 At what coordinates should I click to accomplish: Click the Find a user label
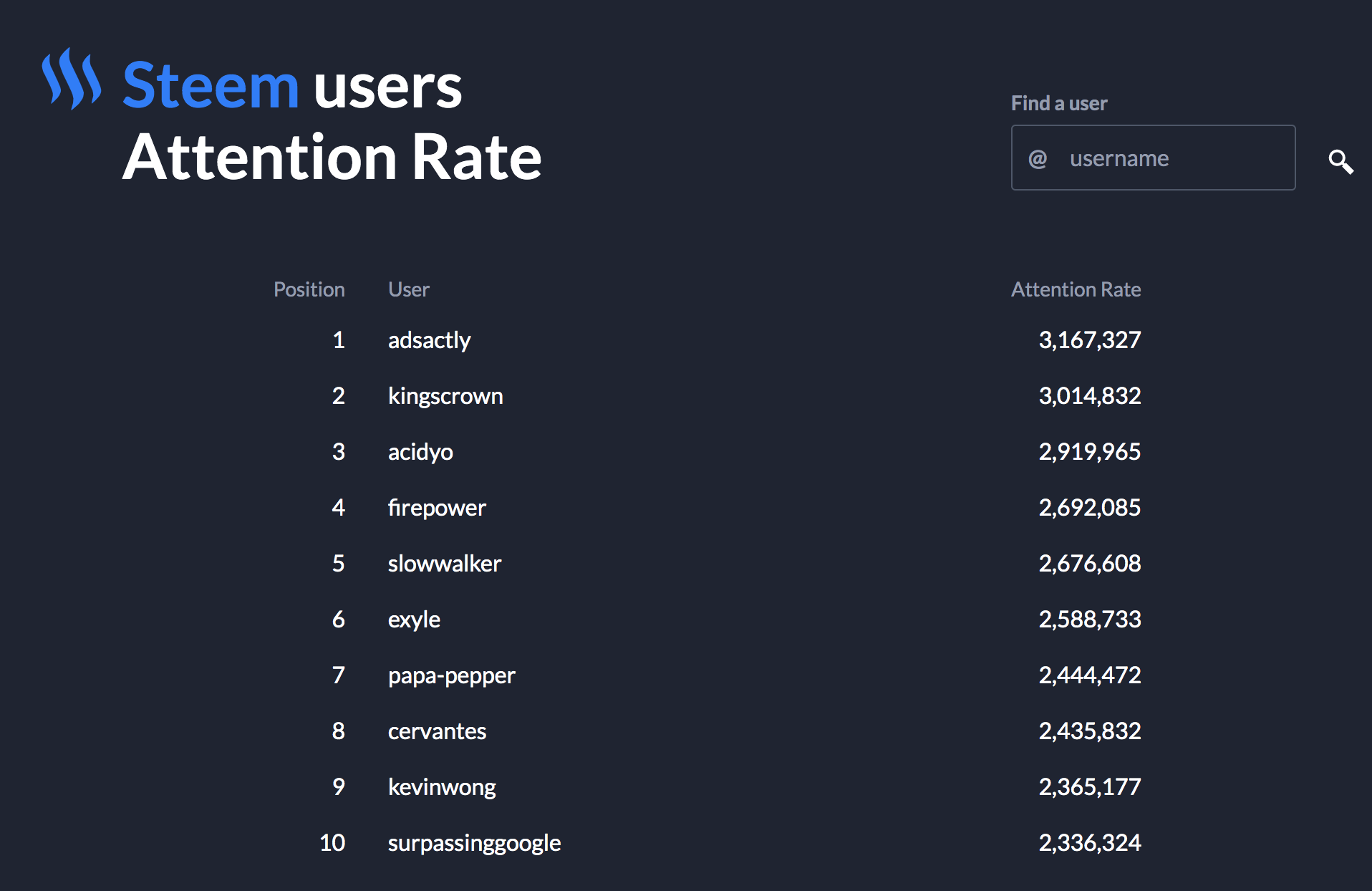[1059, 103]
